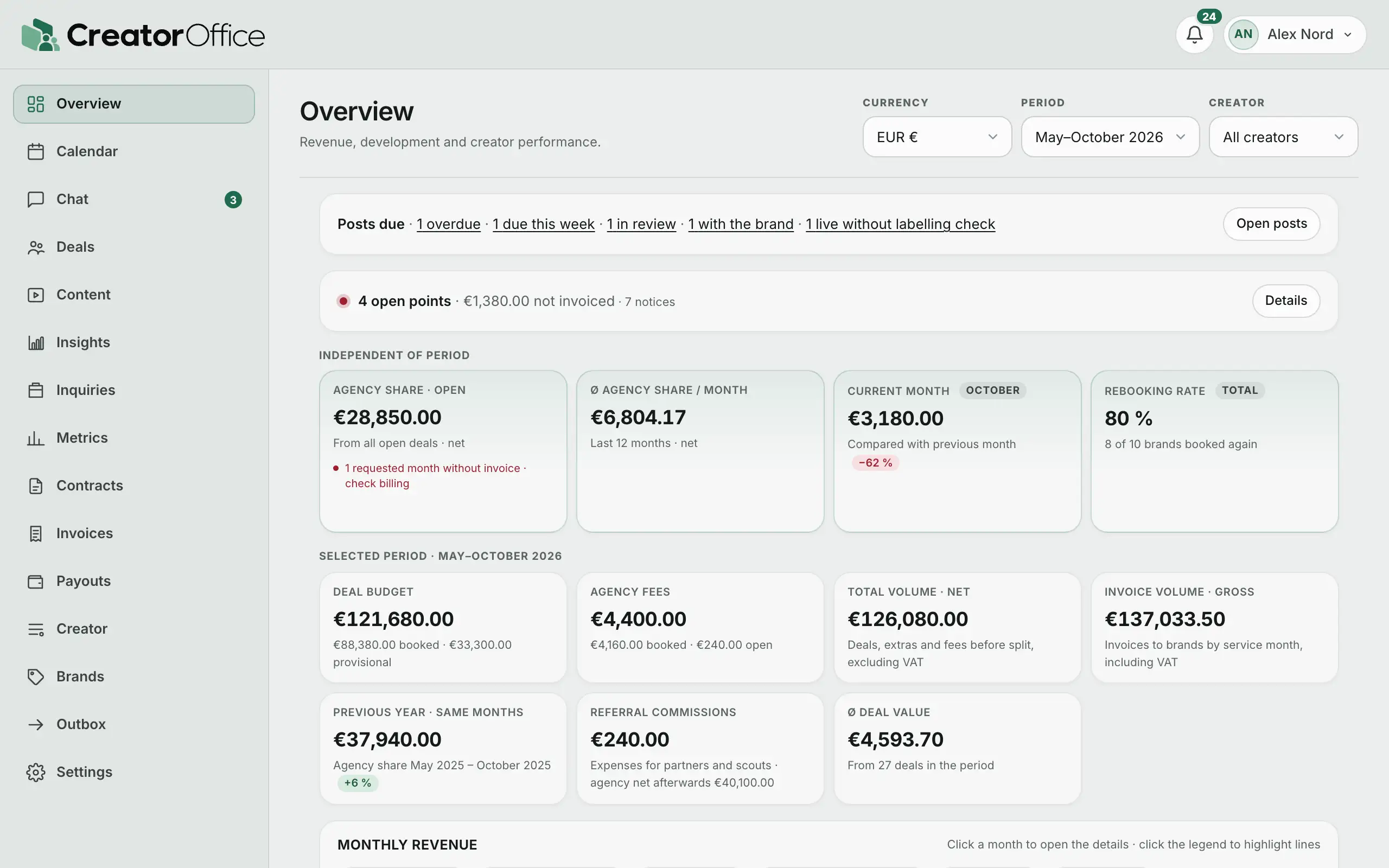
Task: Open the Currency EUR € dropdown
Action: click(936, 137)
